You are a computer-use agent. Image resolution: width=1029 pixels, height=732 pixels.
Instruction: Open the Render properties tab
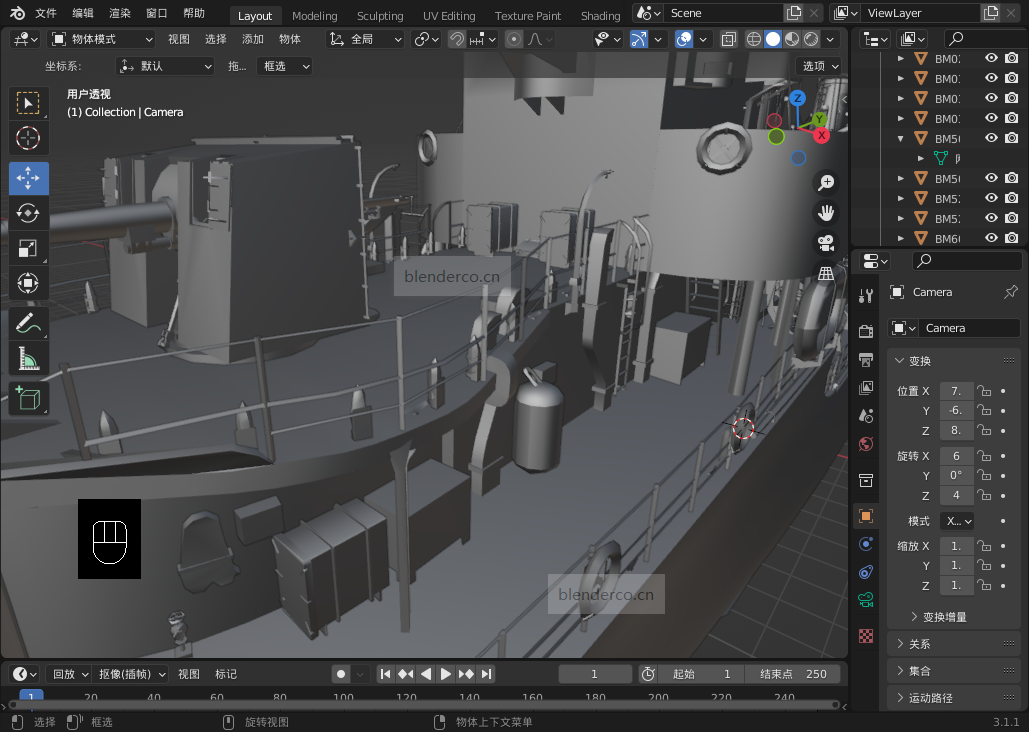click(866, 331)
